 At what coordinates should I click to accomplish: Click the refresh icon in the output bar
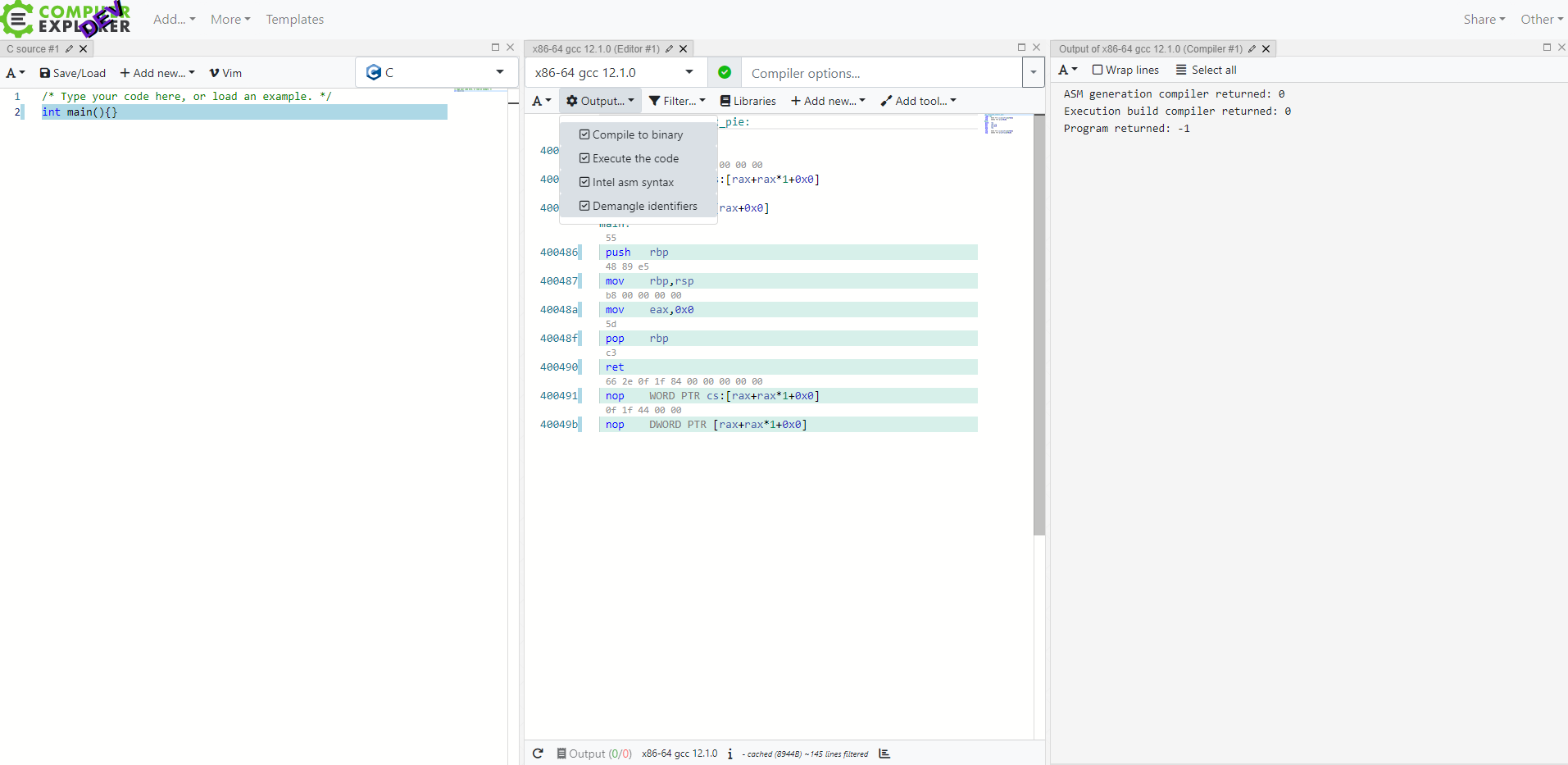click(538, 754)
